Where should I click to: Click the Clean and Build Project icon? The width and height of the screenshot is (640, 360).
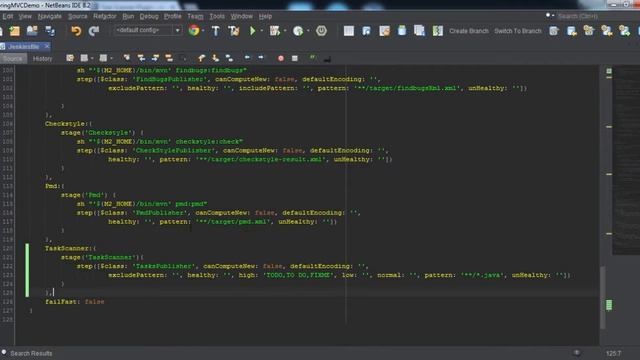click(x=234, y=31)
